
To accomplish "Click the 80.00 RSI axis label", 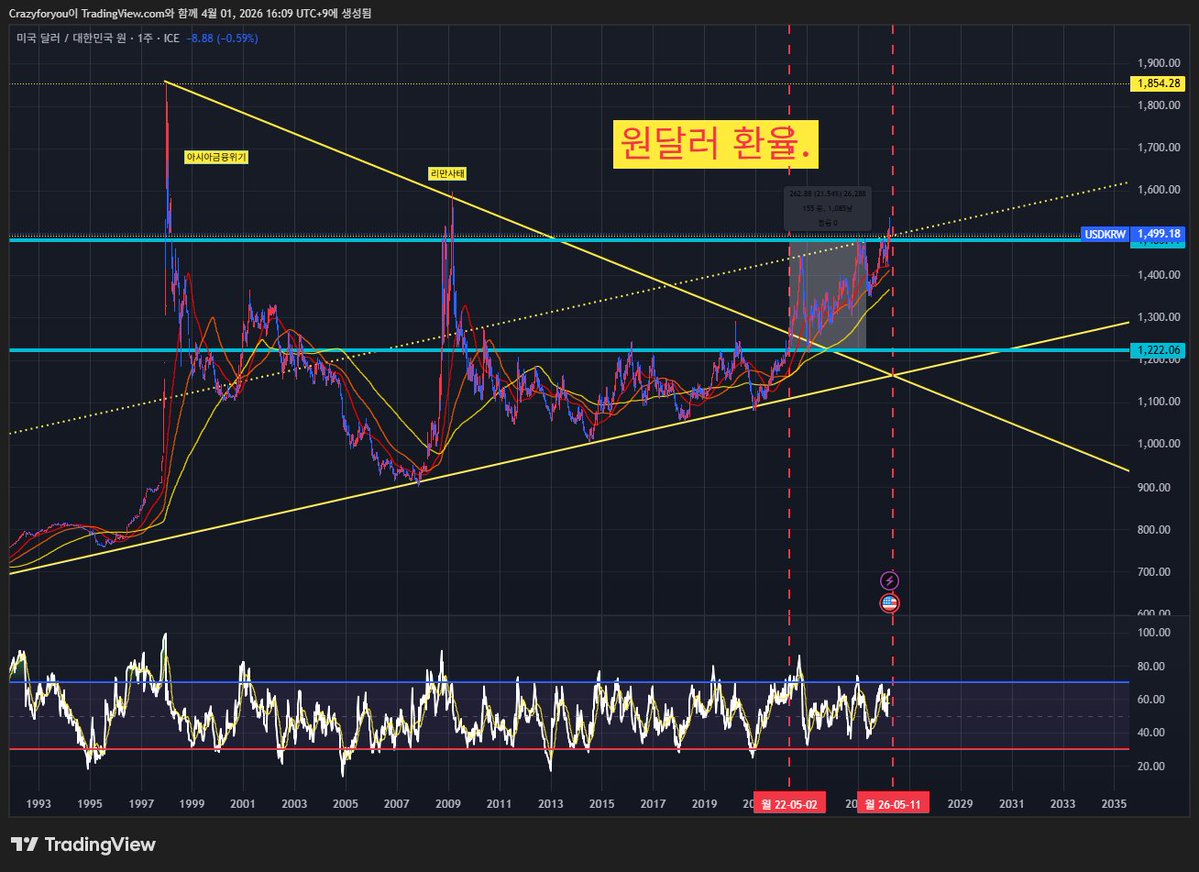I will click(1151, 666).
